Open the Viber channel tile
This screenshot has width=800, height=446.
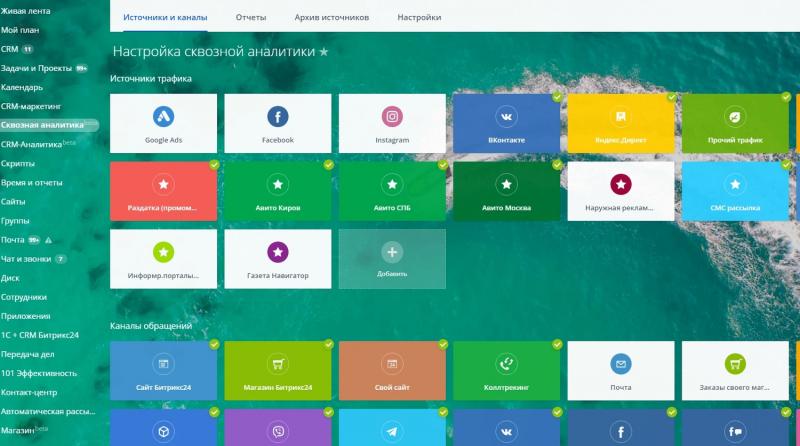(x=278, y=428)
